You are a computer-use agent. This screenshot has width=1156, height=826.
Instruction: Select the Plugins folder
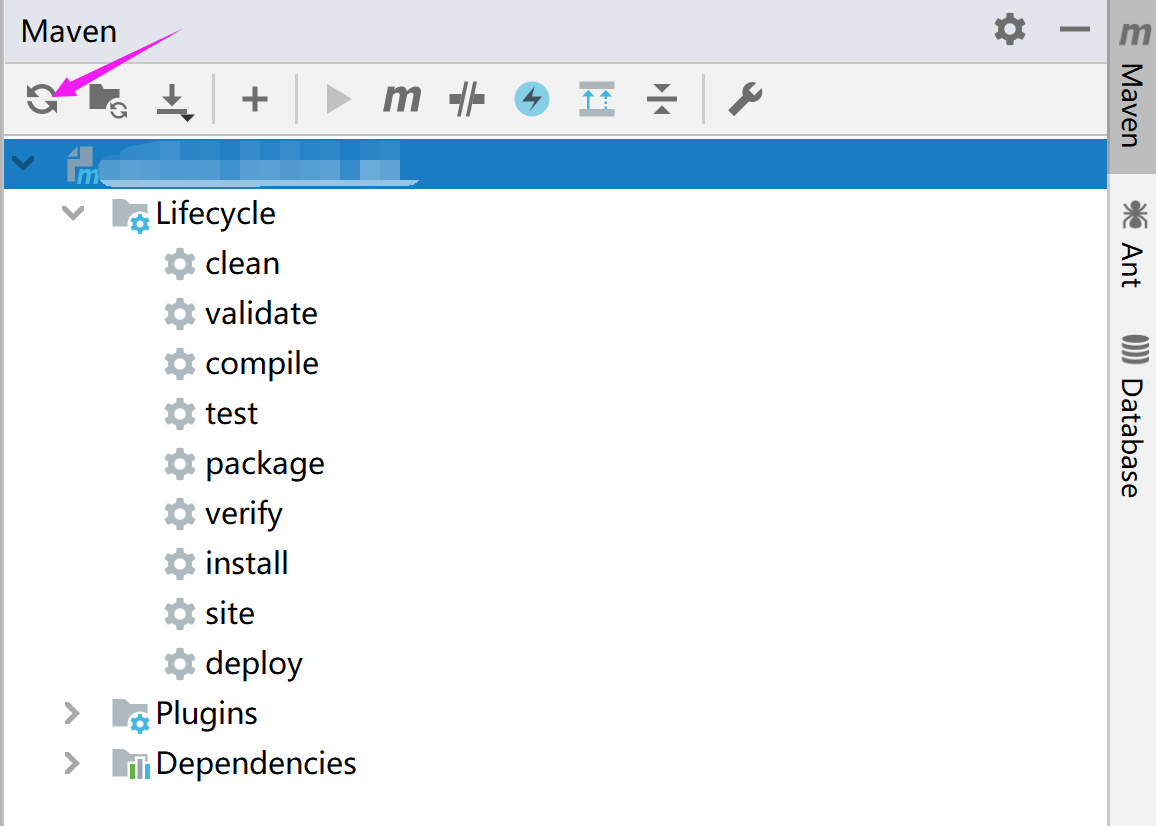[206, 713]
